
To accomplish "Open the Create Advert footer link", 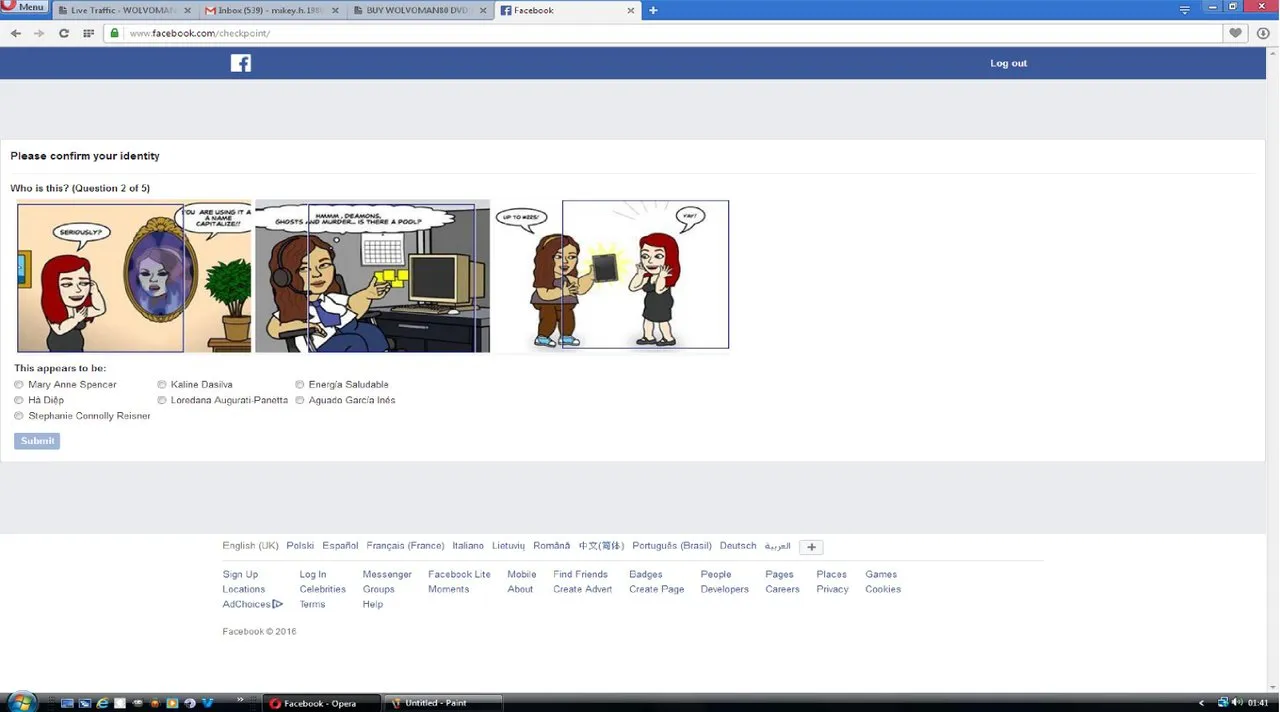I will pos(582,590).
